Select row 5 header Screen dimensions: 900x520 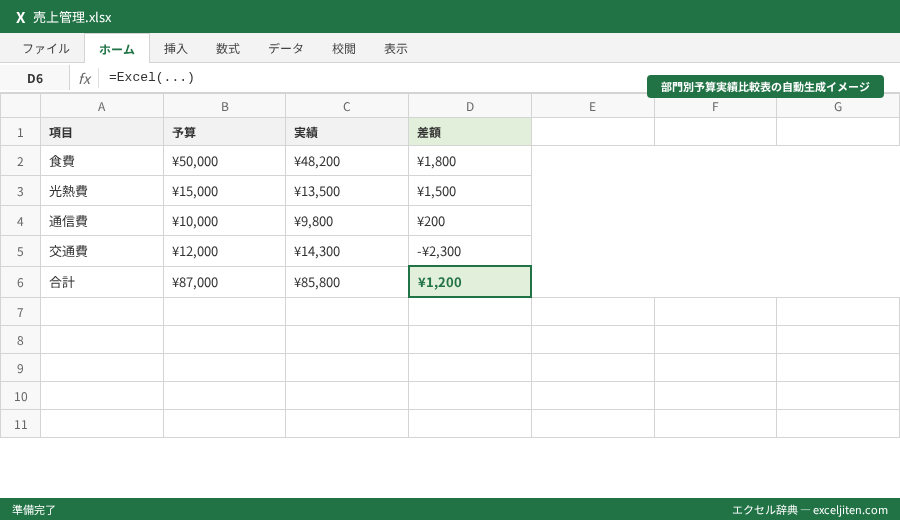coord(21,251)
